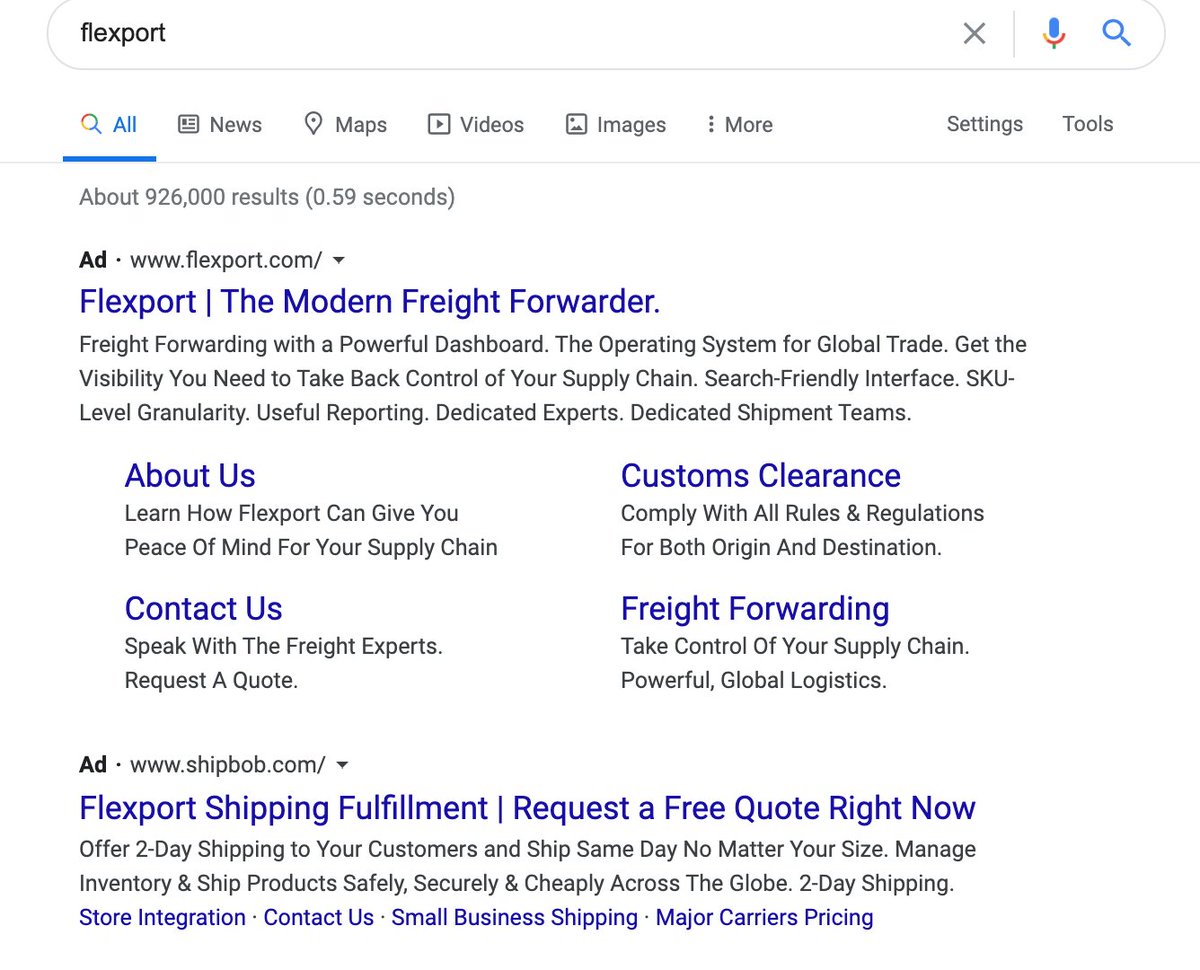The width and height of the screenshot is (1200, 970).
Task: Click the www.flexport.com/ ad URL text
Action: (x=226, y=260)
